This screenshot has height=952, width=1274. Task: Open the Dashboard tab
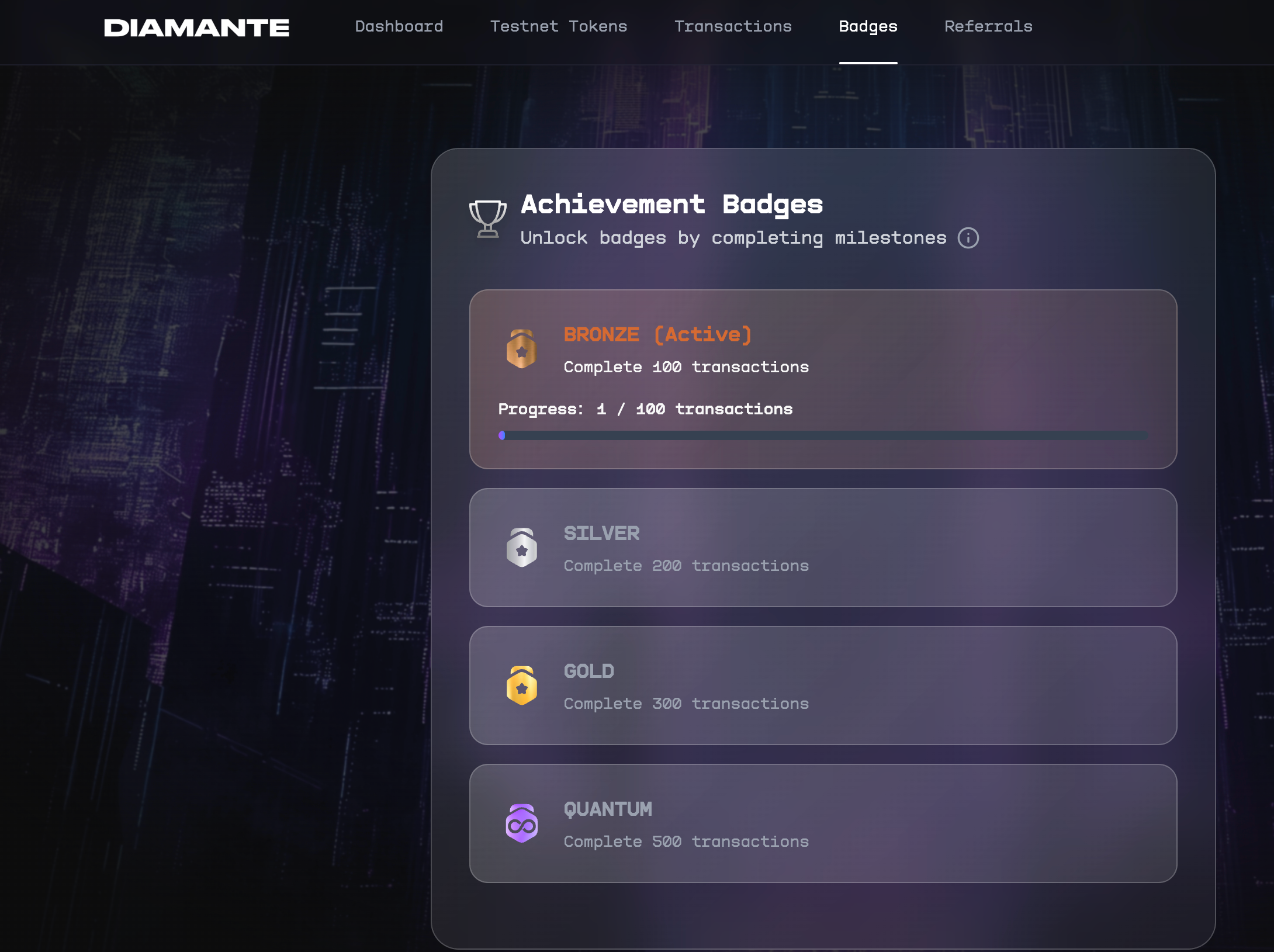pos(399,26)
